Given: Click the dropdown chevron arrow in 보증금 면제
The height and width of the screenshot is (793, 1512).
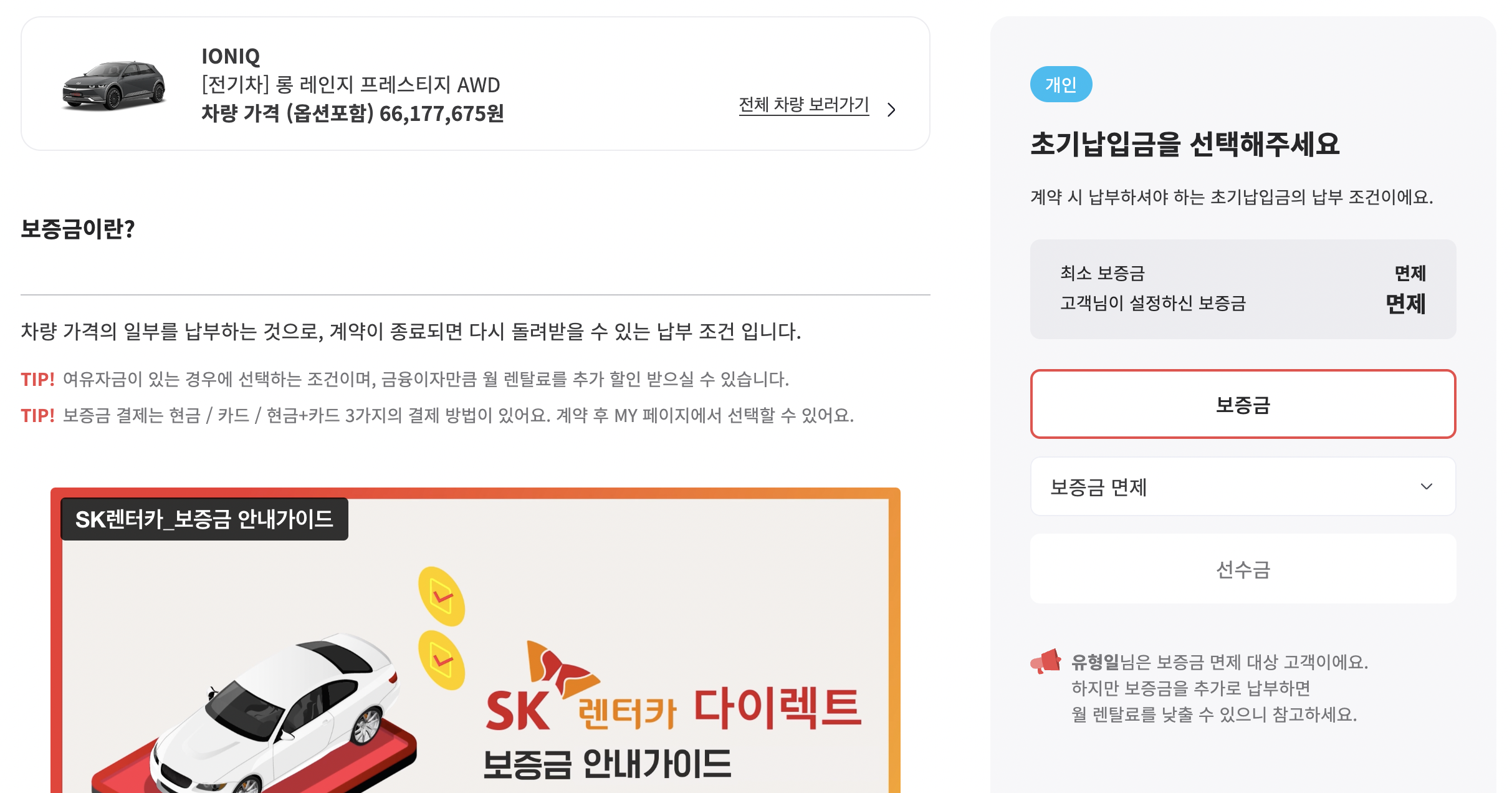Looking at the screenshot, I should 1426,486.
